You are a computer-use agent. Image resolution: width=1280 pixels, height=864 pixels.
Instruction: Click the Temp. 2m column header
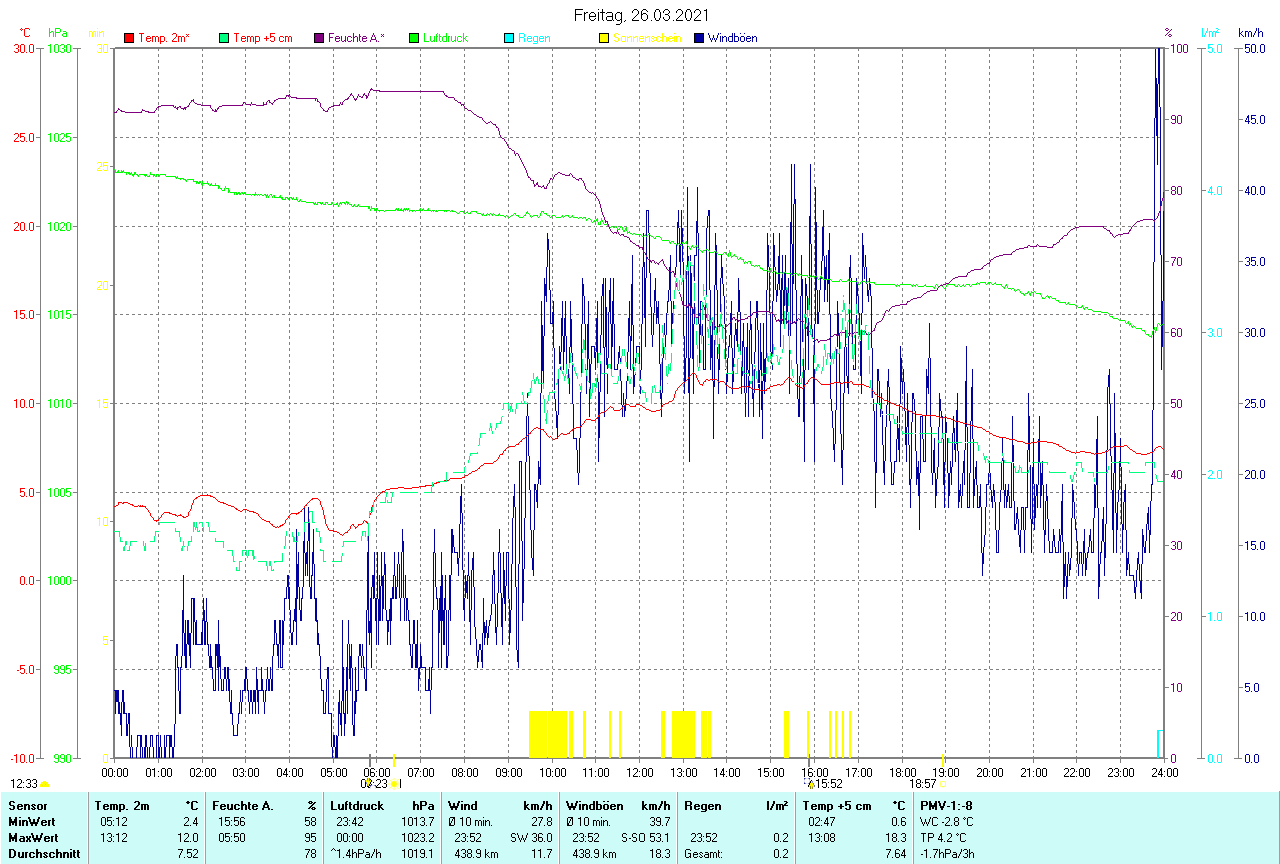coord(122,806)
